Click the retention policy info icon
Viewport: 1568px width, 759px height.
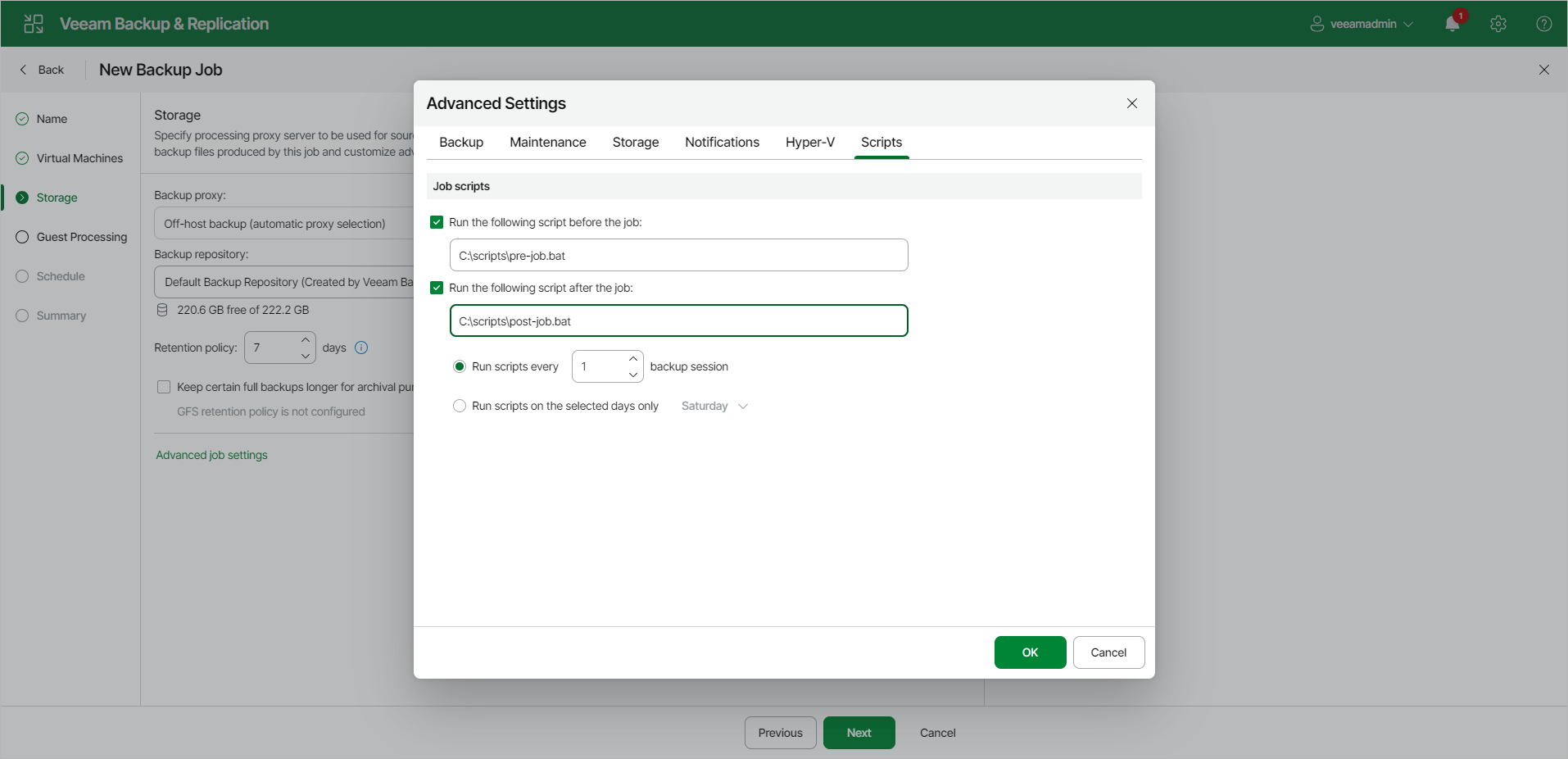click(x=361, y=348)
